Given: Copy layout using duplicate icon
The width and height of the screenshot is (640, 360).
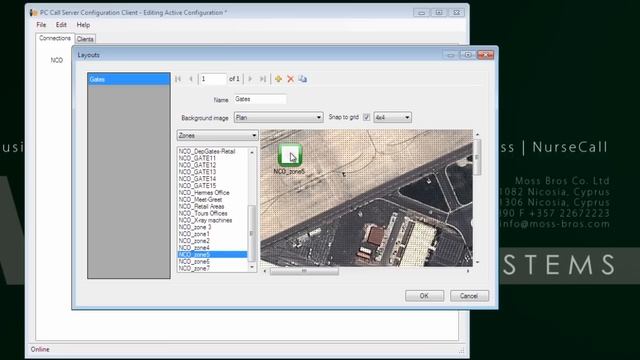Looking at the screenshot, I should pyautogui.click(x=302, y=79).
